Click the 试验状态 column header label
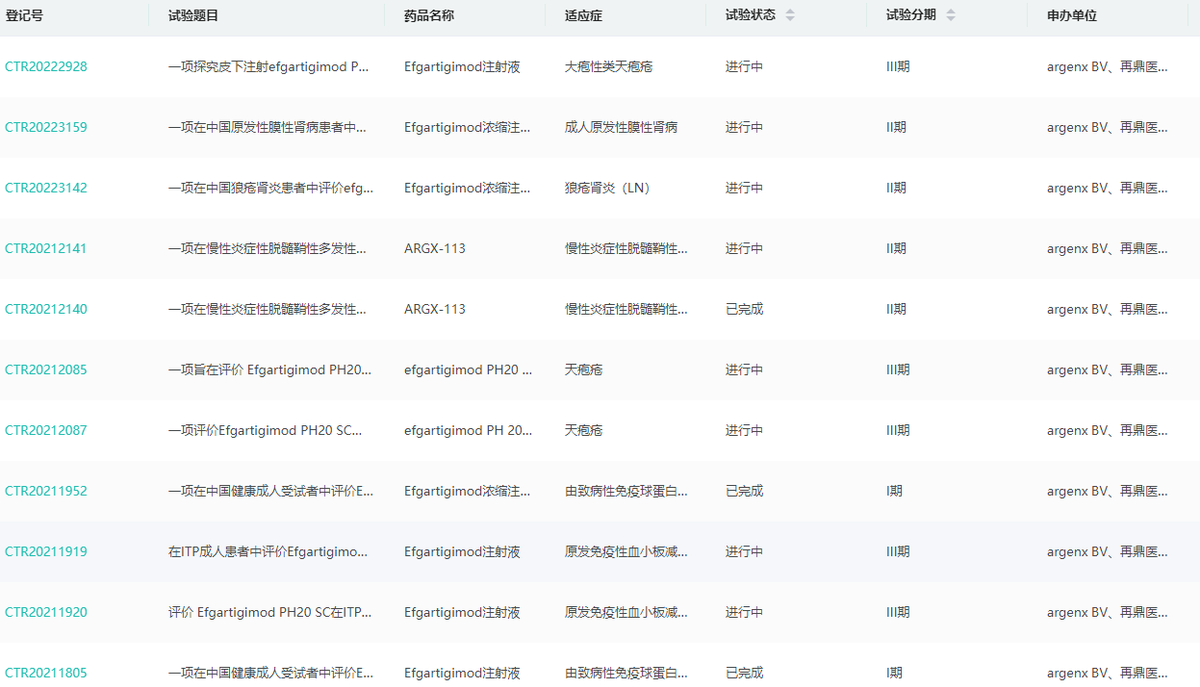The image size is (1200, 687). tap(751, 15)
